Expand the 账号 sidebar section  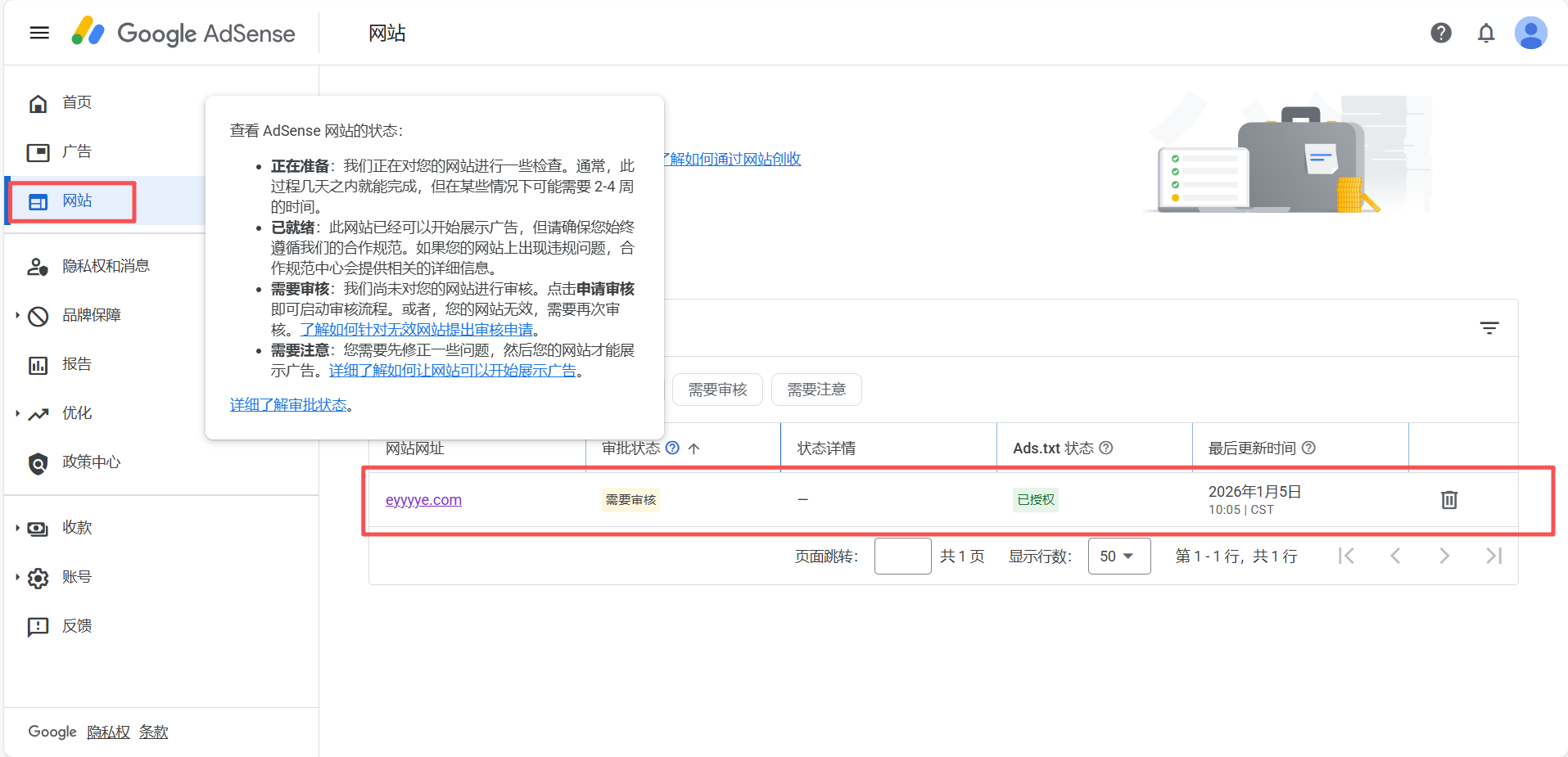tap(18, 577)
